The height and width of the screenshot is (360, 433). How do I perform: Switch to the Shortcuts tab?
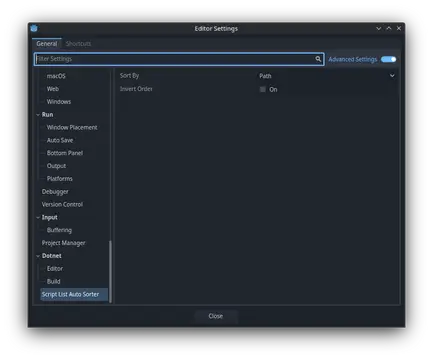click(x=78, y=44)
